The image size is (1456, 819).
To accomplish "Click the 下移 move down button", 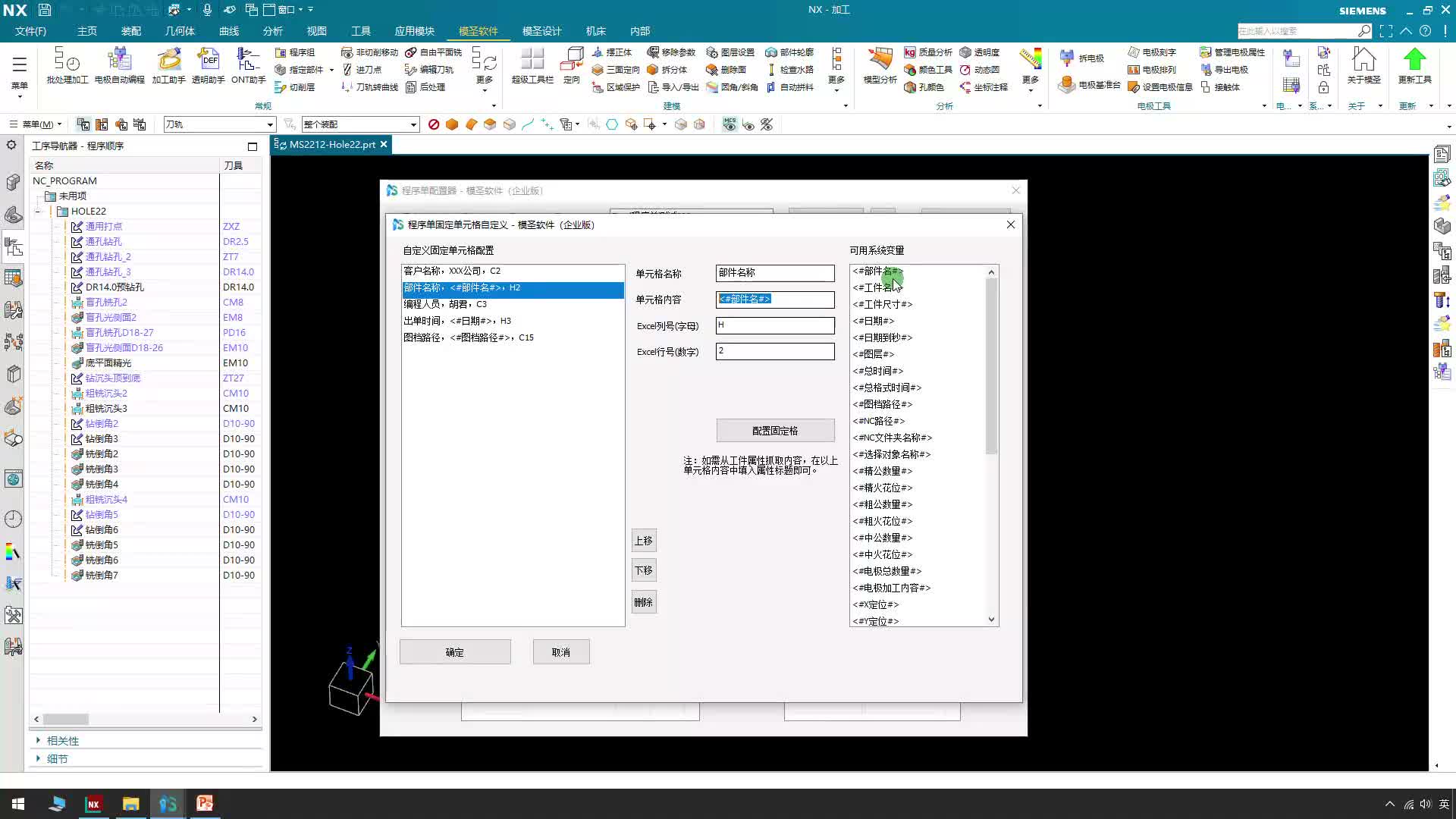I will pyautogui.click(x=644, y=570).
